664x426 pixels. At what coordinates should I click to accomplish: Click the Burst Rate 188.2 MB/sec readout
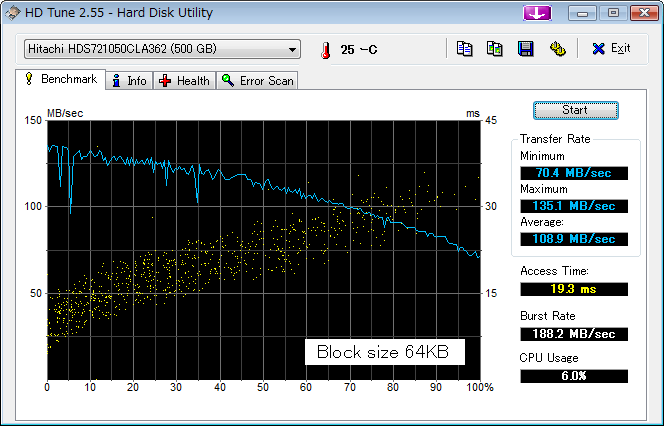click(x=574, y=333)
